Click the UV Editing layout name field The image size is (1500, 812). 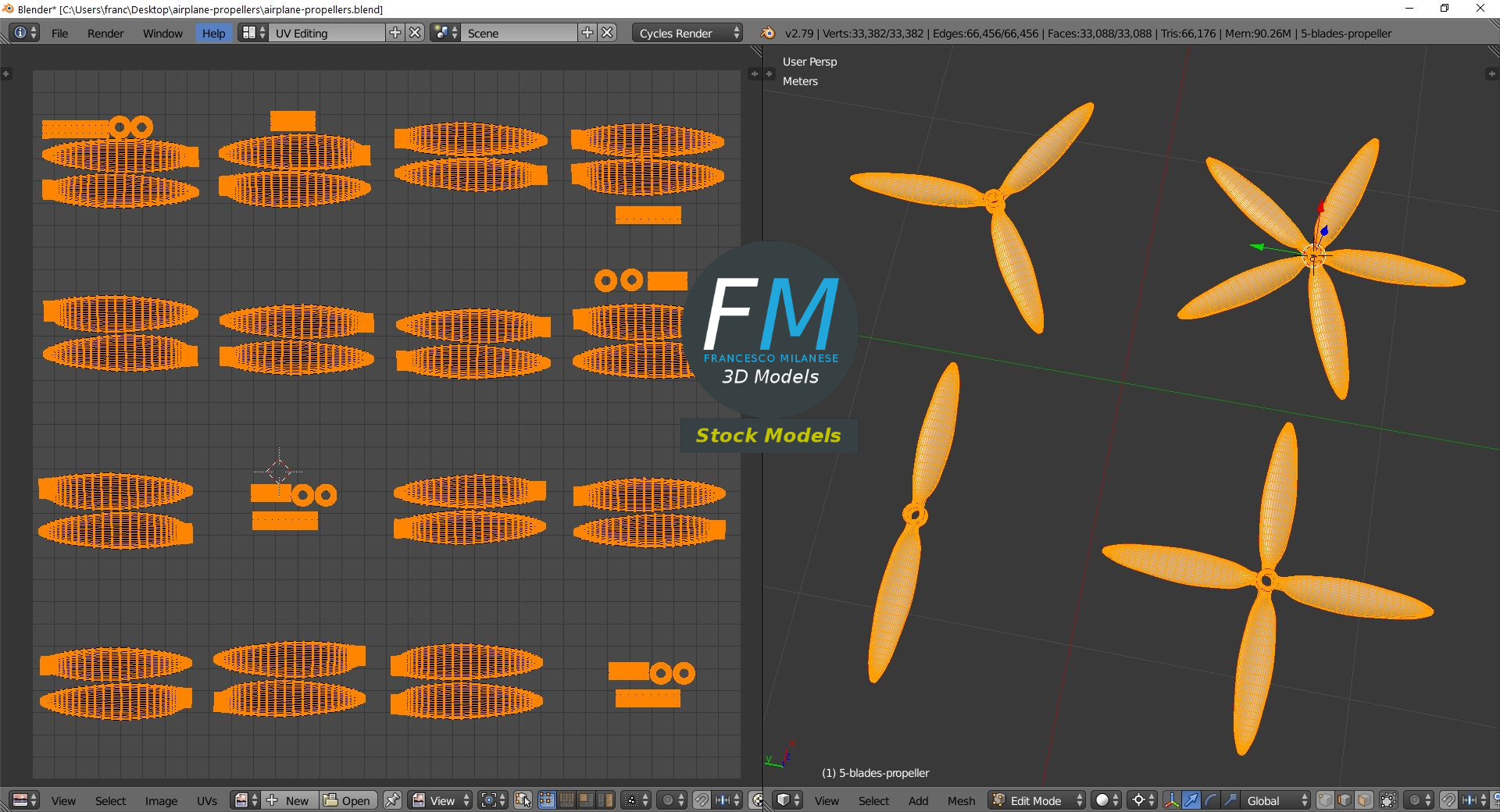click(327, 33)
